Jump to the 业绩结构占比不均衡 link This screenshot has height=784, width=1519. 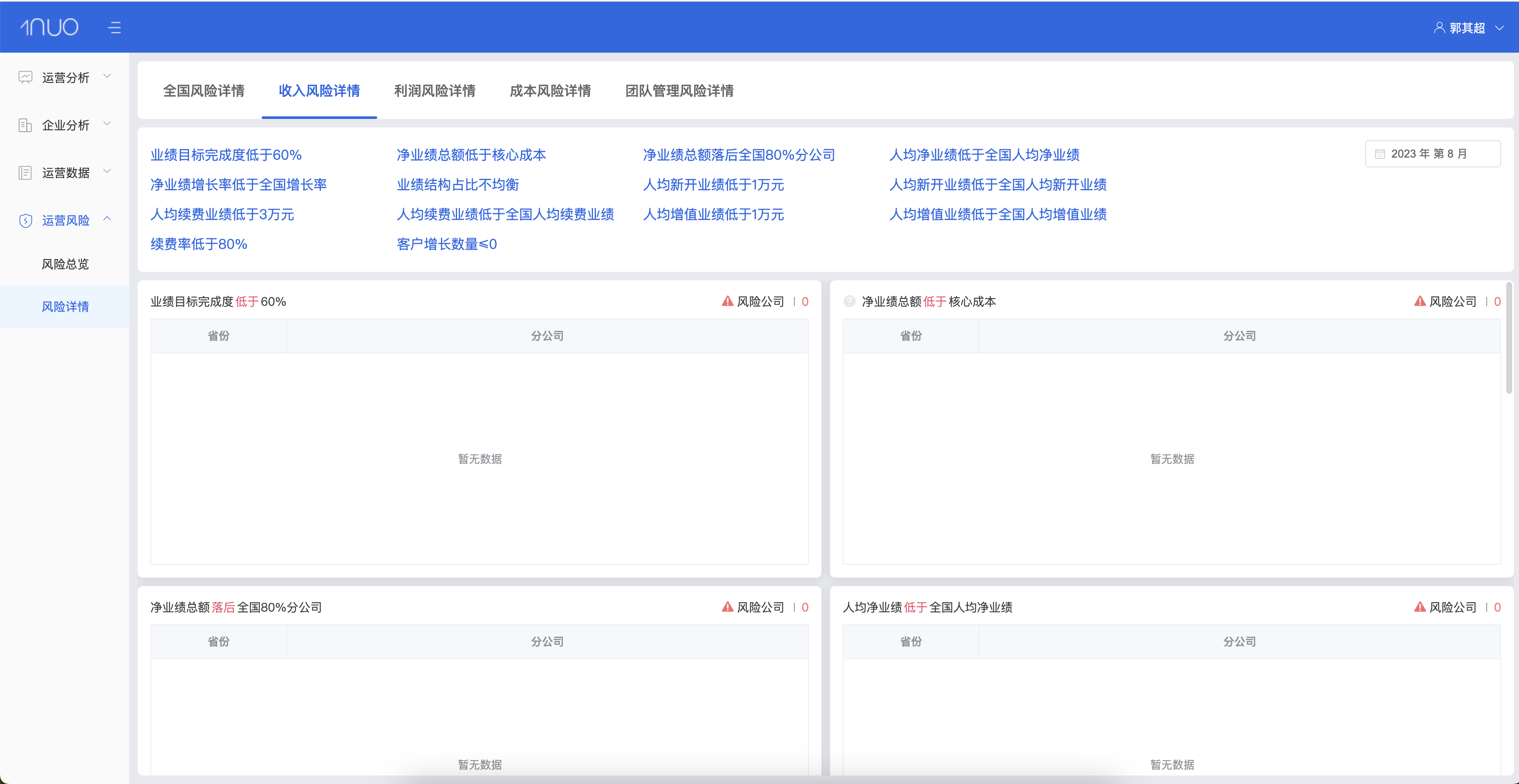click(x=457, y=184)
